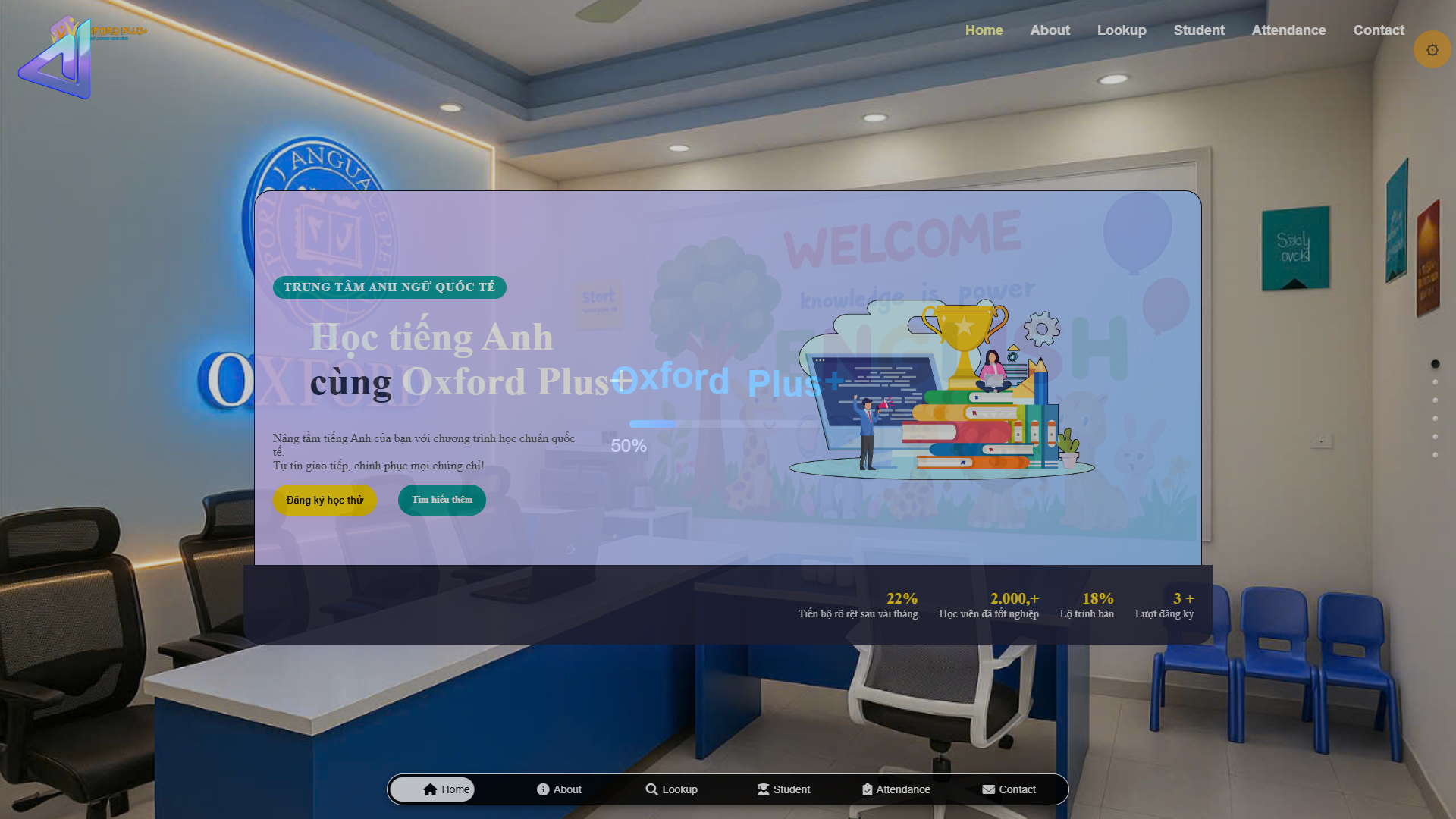Open About in top navigation
The height and width of the screenshot is (819, 1456).
click(1050, 30)
